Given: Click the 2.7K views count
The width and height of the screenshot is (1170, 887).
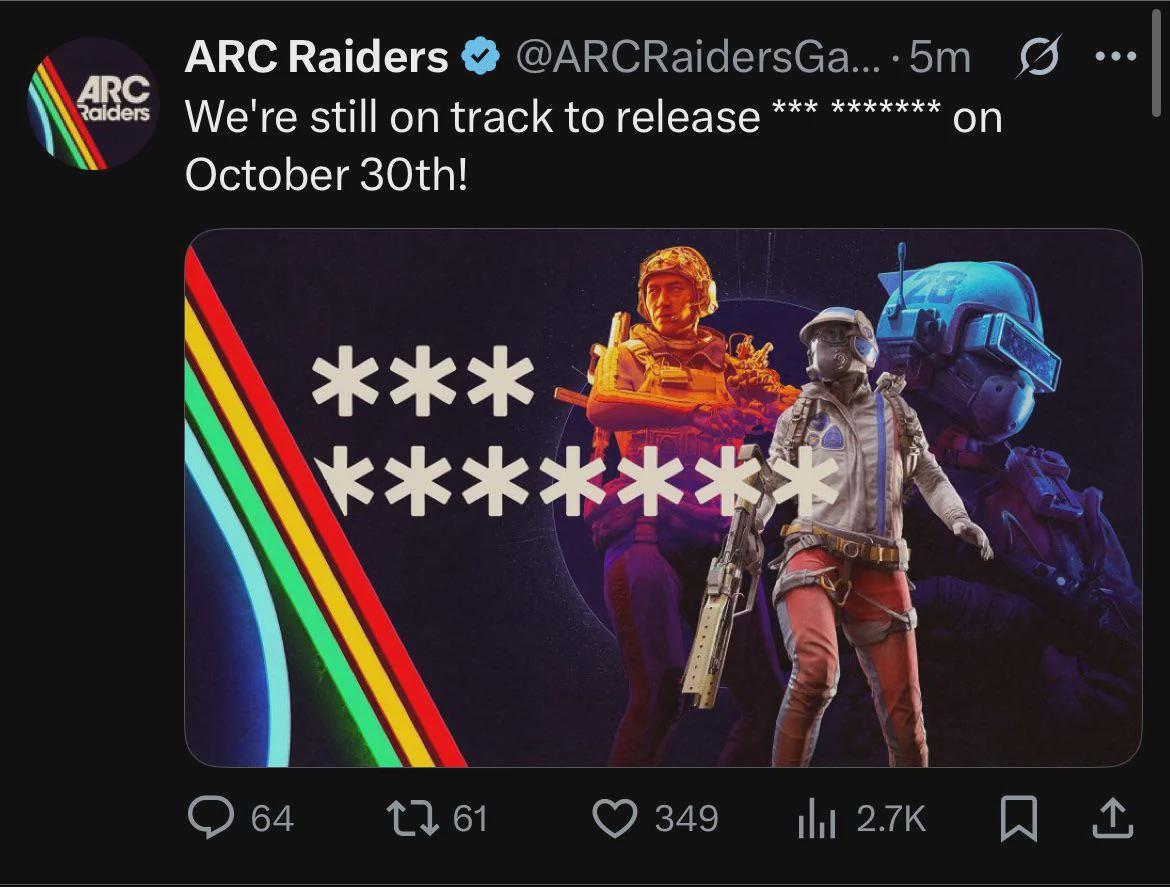Looking at the screenshot, I should click(x=891, y=818).
